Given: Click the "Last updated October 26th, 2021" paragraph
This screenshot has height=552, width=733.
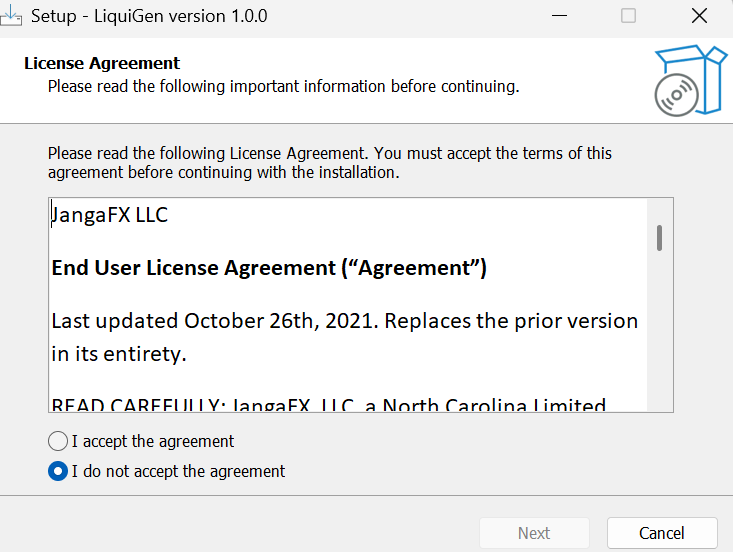Looking at the screenshot, I should (345, 337).
